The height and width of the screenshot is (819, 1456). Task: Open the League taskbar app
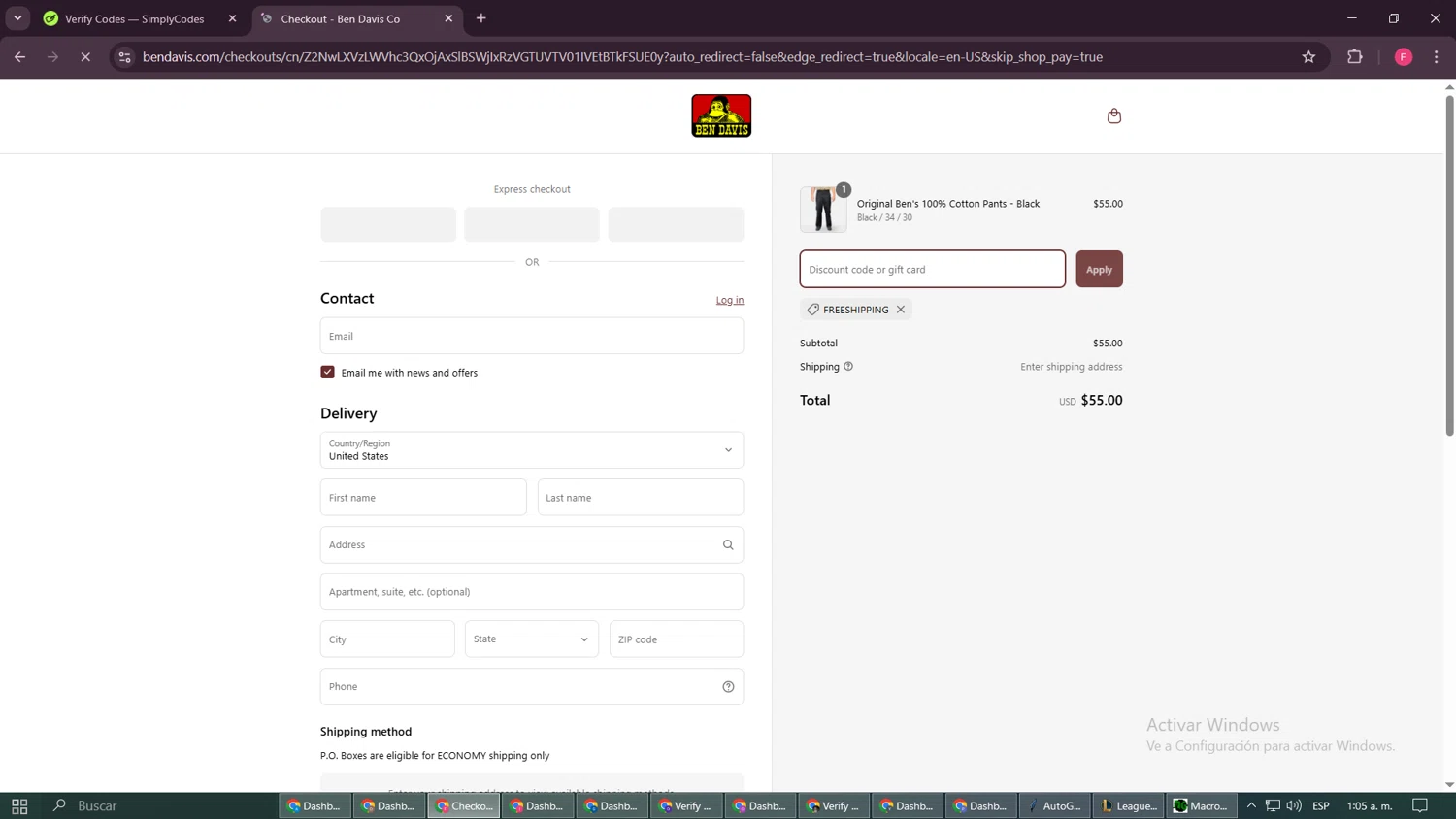(x=1129, y=805)
